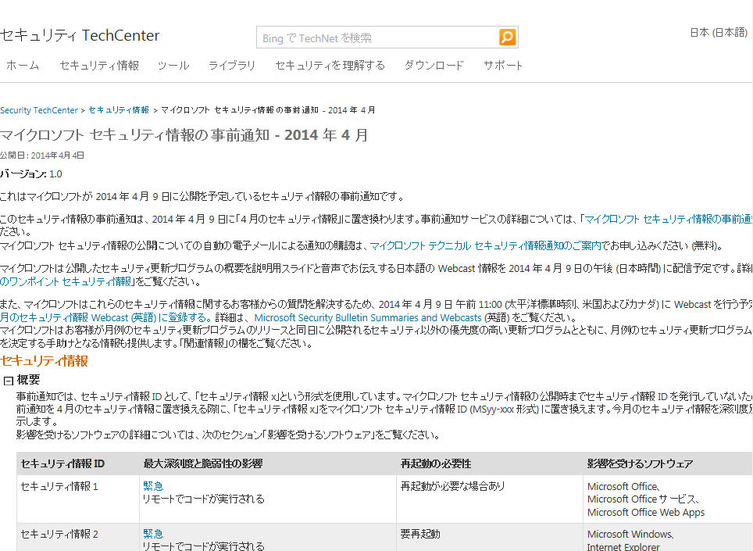Select the セキュリティ情報 2 table cell
This screenshot has height=551, width=753.
pyautogui.click(x=78, y=537)
